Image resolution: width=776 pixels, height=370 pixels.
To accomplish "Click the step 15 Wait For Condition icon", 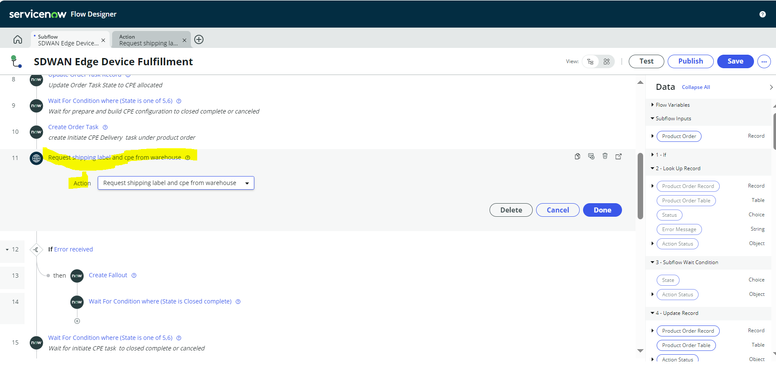I will coord(36,342).
